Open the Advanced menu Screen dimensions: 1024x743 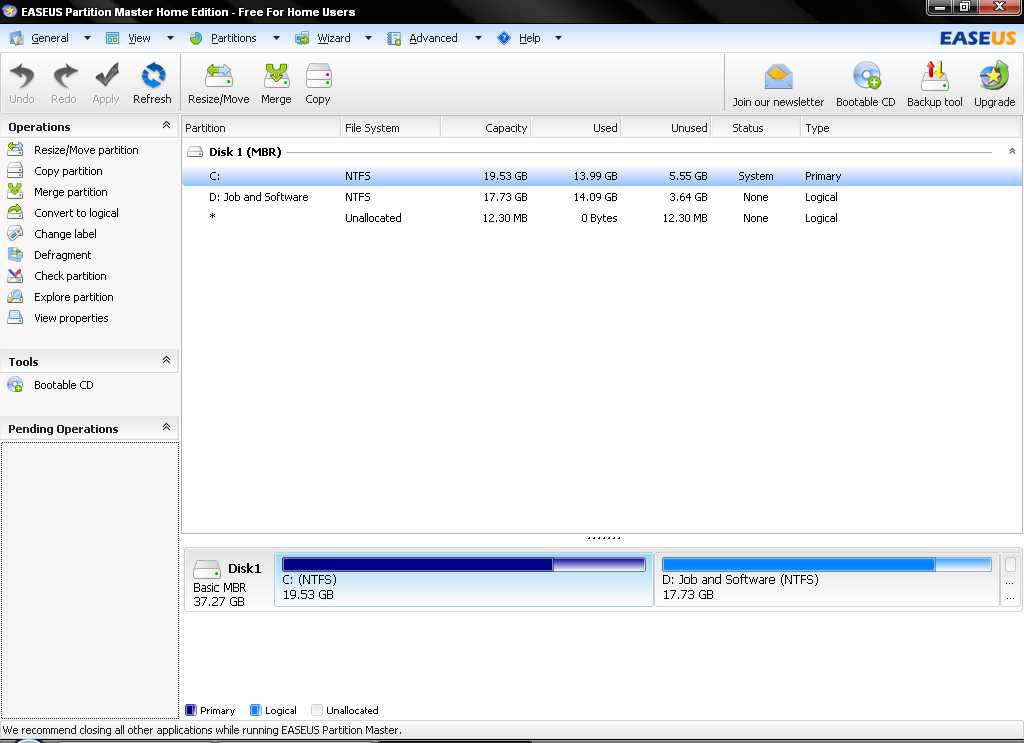tap(433, 38)
